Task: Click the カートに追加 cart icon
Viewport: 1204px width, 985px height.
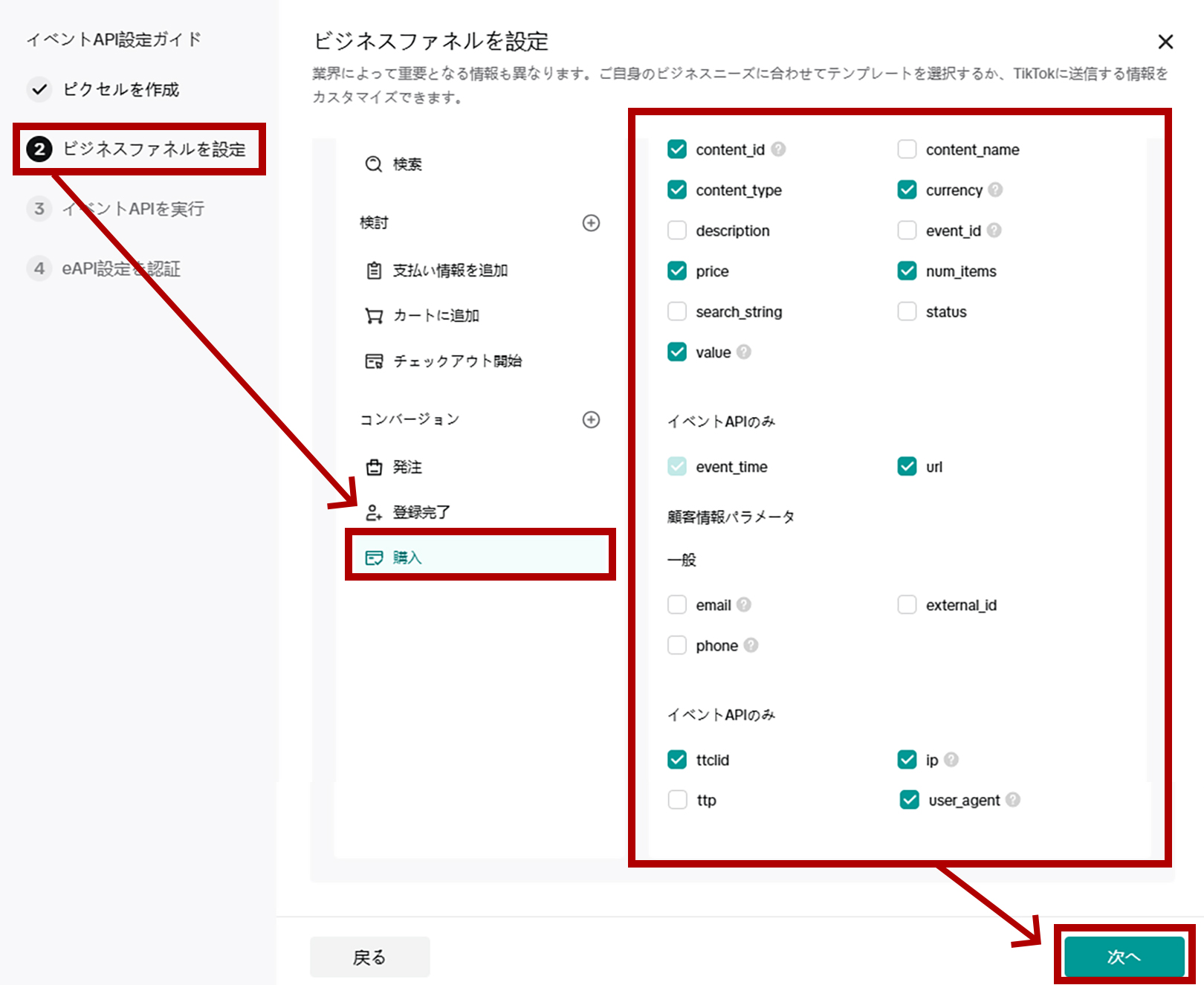Action: [375, 315]
